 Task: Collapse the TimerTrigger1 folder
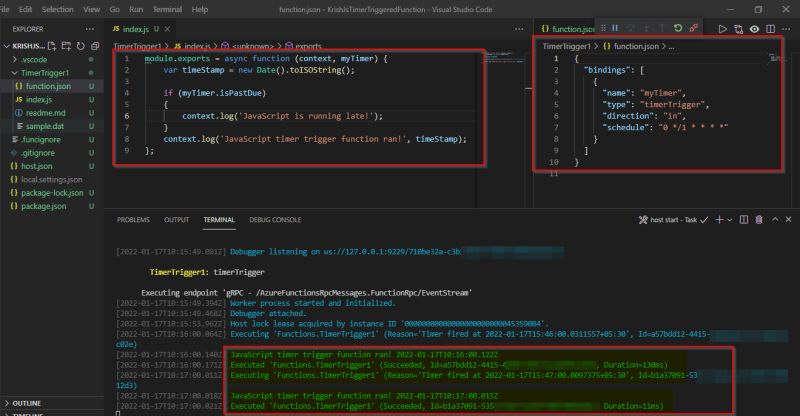40,73
